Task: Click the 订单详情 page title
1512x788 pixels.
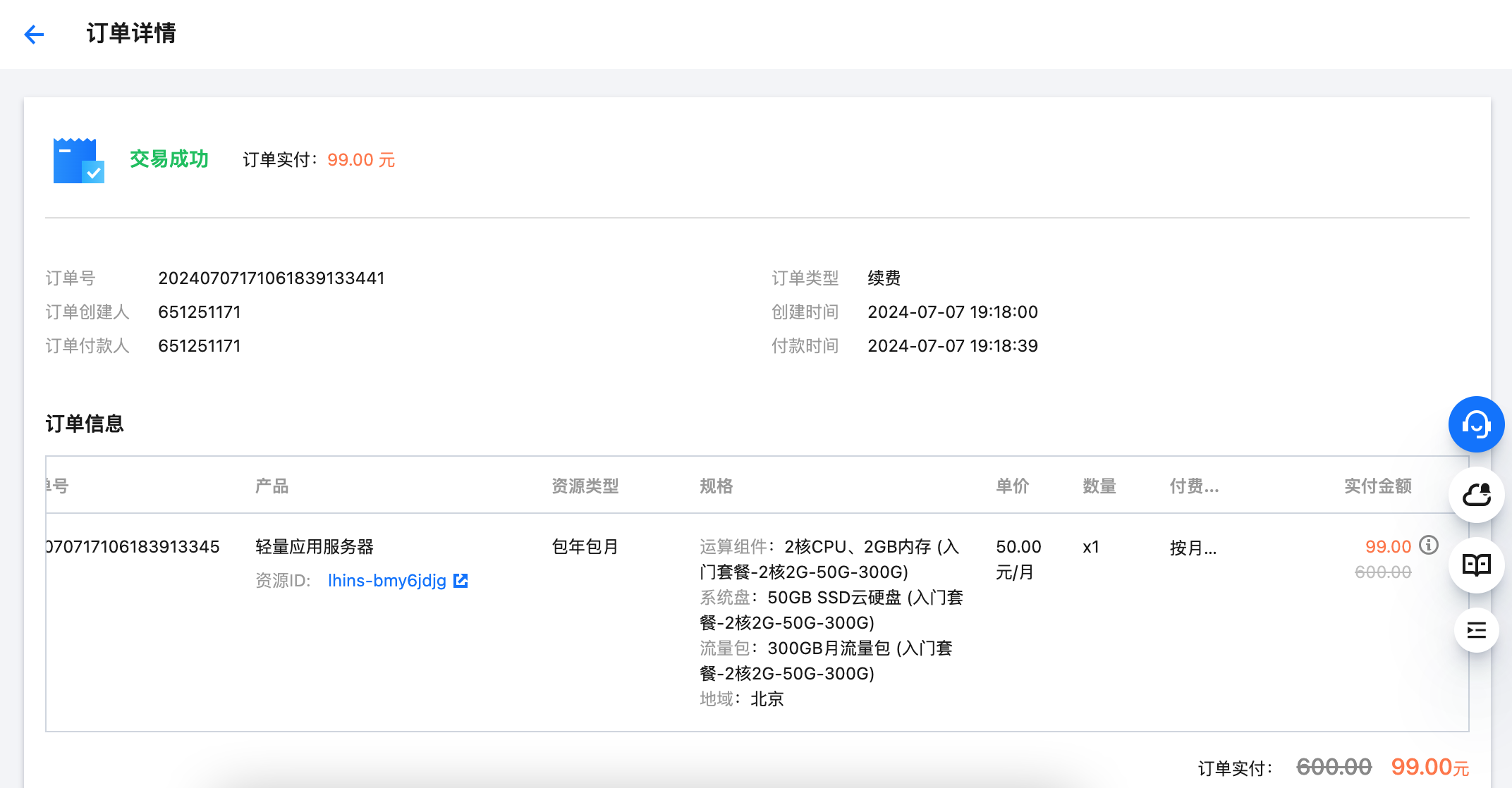Action: [x=131, y=33]
